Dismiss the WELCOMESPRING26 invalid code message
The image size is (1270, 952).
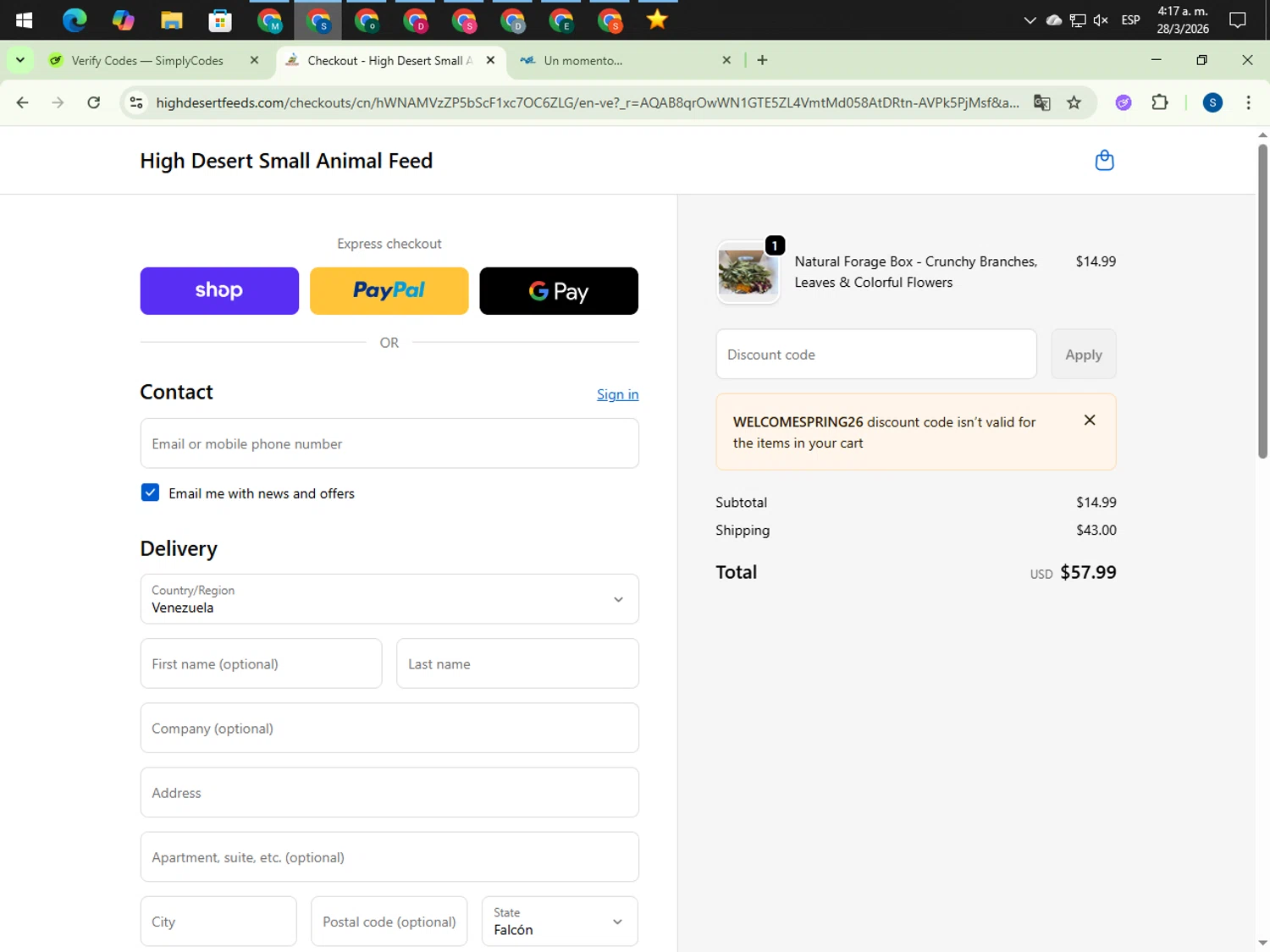pyautogui.click(x=1090, y=421)
